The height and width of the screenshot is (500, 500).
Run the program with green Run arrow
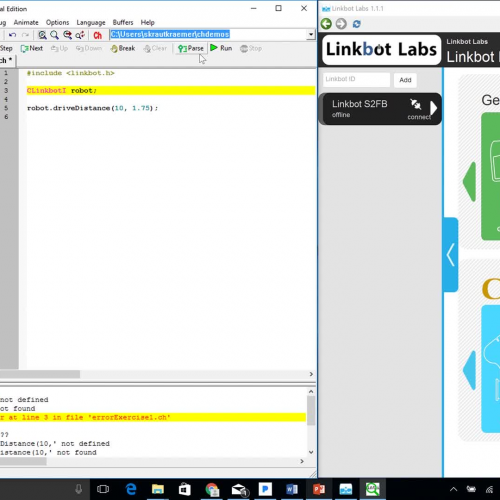coord(221,48)
